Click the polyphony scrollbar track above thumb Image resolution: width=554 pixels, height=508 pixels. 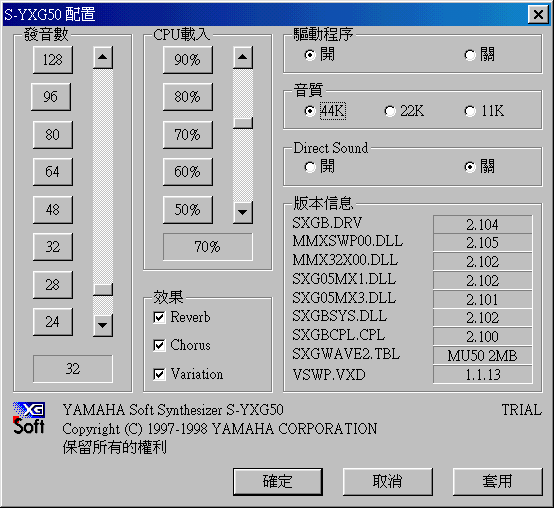pyautogui.click(x=103, y=176)
